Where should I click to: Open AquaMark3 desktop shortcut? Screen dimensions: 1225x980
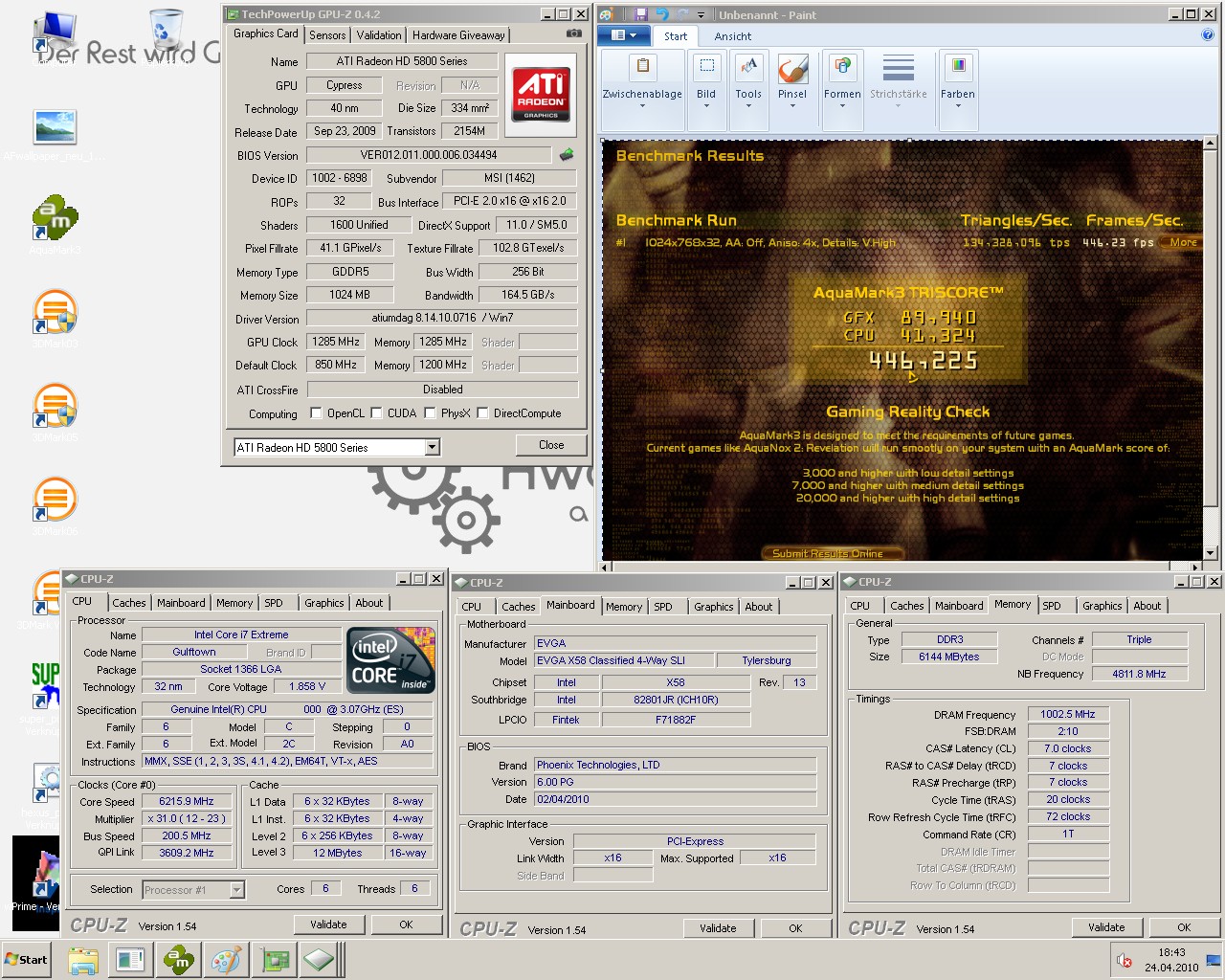[x=55, y=224]
